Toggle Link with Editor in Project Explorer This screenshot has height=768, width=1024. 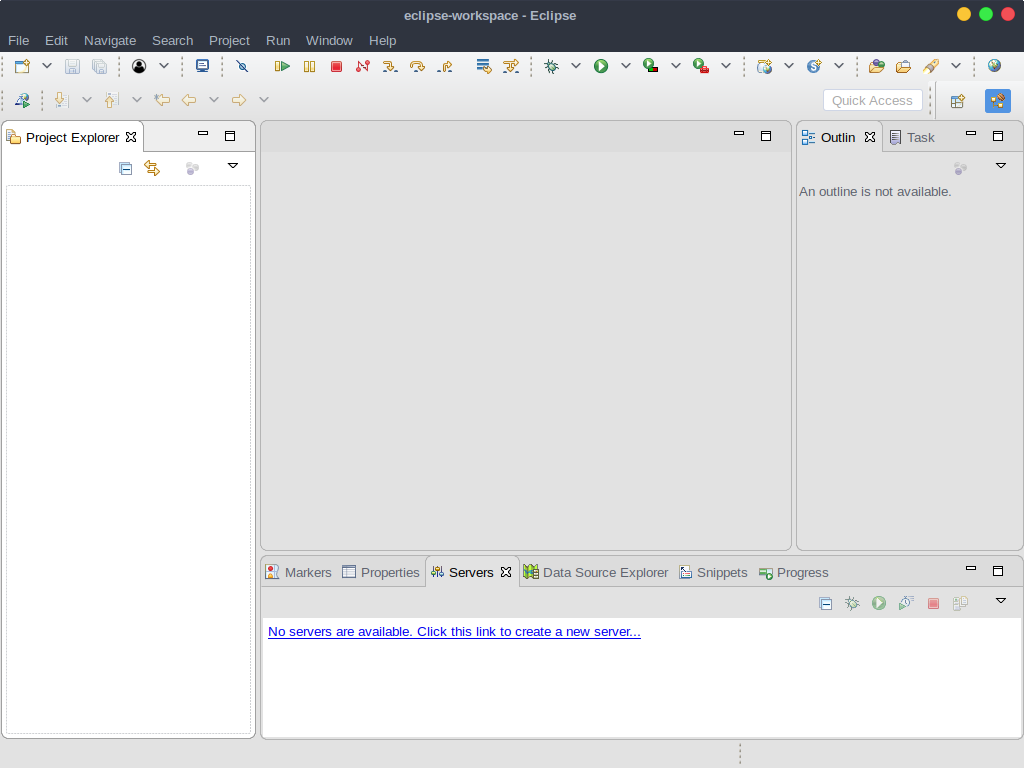pyautogui.click(x=152, y=168)
